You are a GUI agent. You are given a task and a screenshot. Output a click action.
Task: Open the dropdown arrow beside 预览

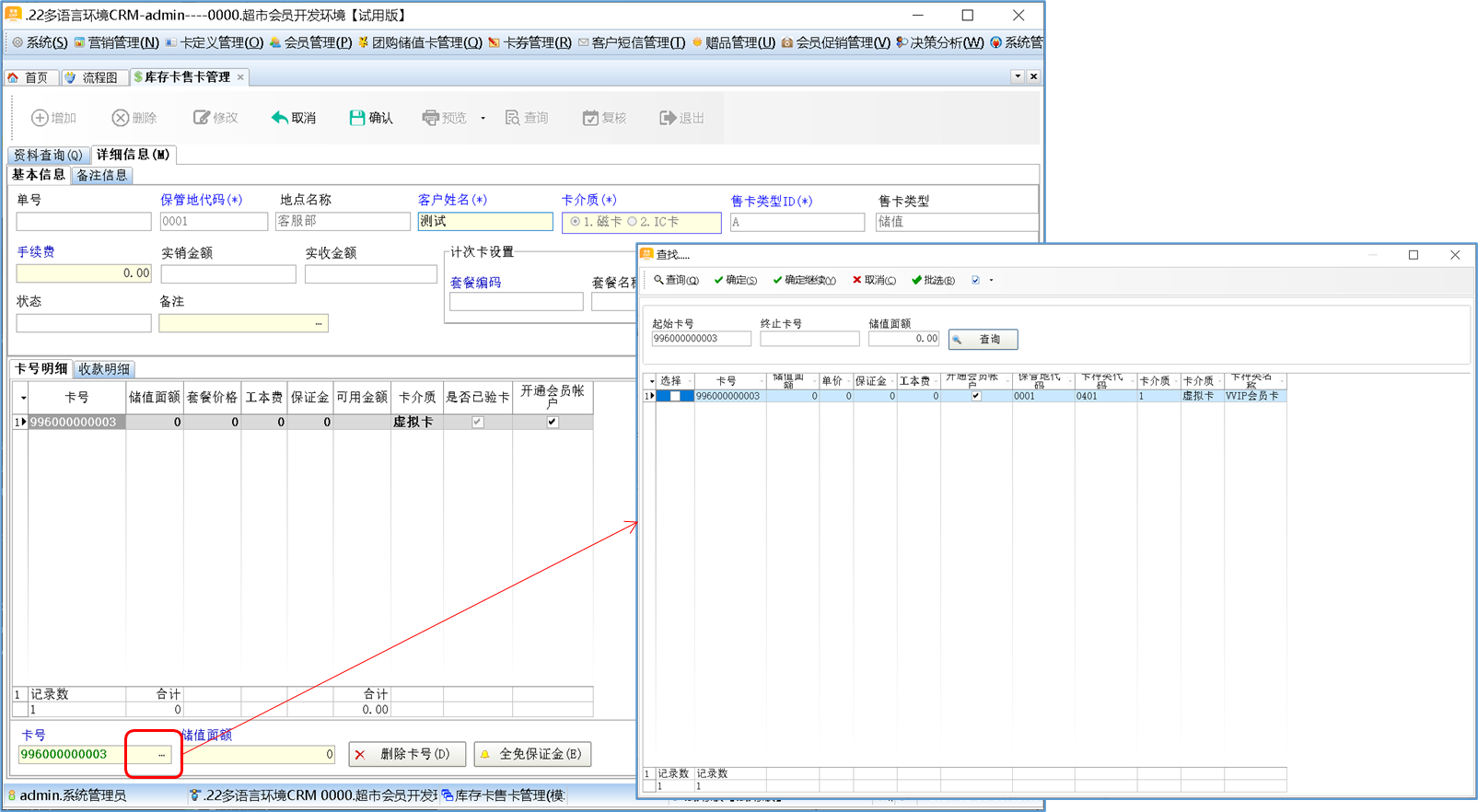tap(483, 118)
